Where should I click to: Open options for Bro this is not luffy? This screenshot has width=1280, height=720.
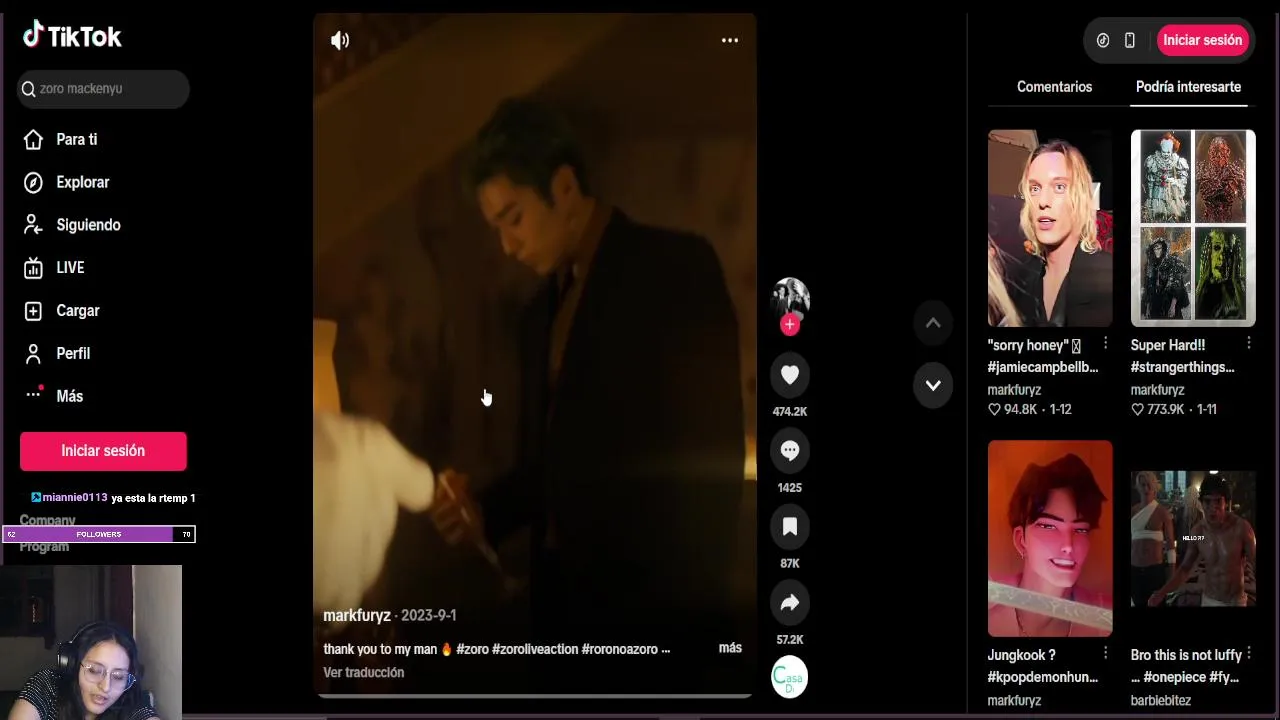1249,653
